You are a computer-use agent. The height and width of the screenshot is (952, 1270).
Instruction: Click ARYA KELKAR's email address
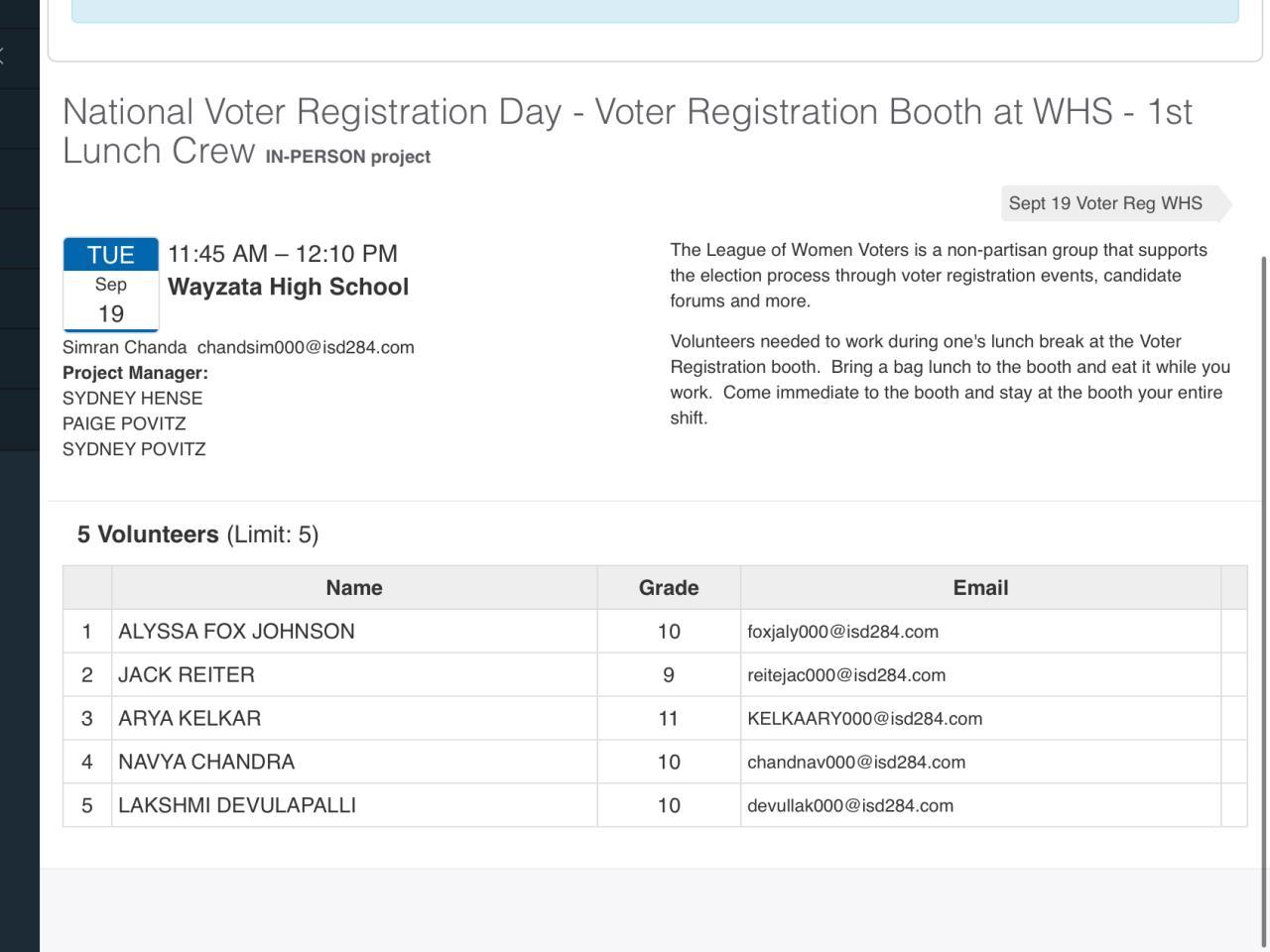point(864,719)
